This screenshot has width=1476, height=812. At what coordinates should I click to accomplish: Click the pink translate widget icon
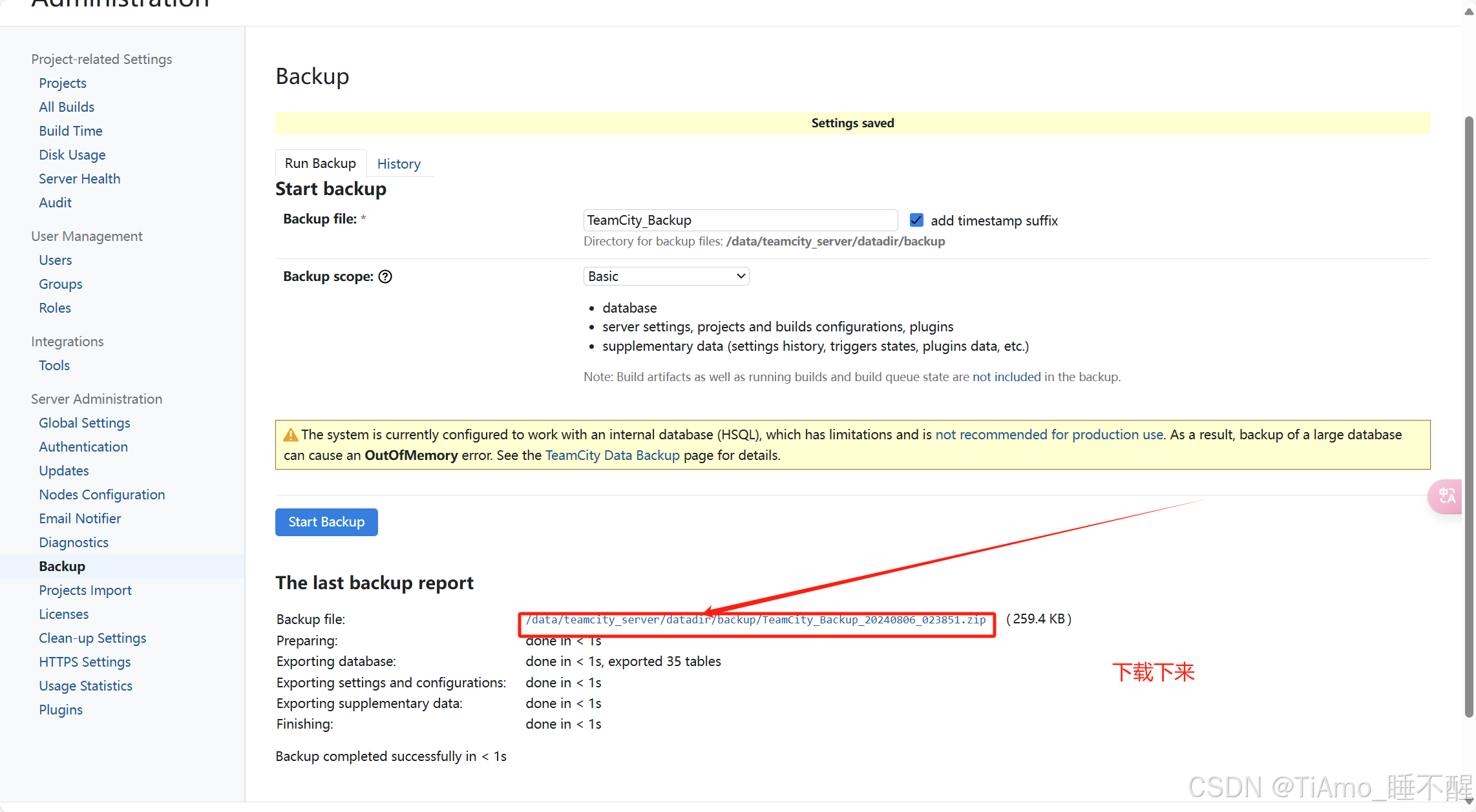click(1446, 496)
